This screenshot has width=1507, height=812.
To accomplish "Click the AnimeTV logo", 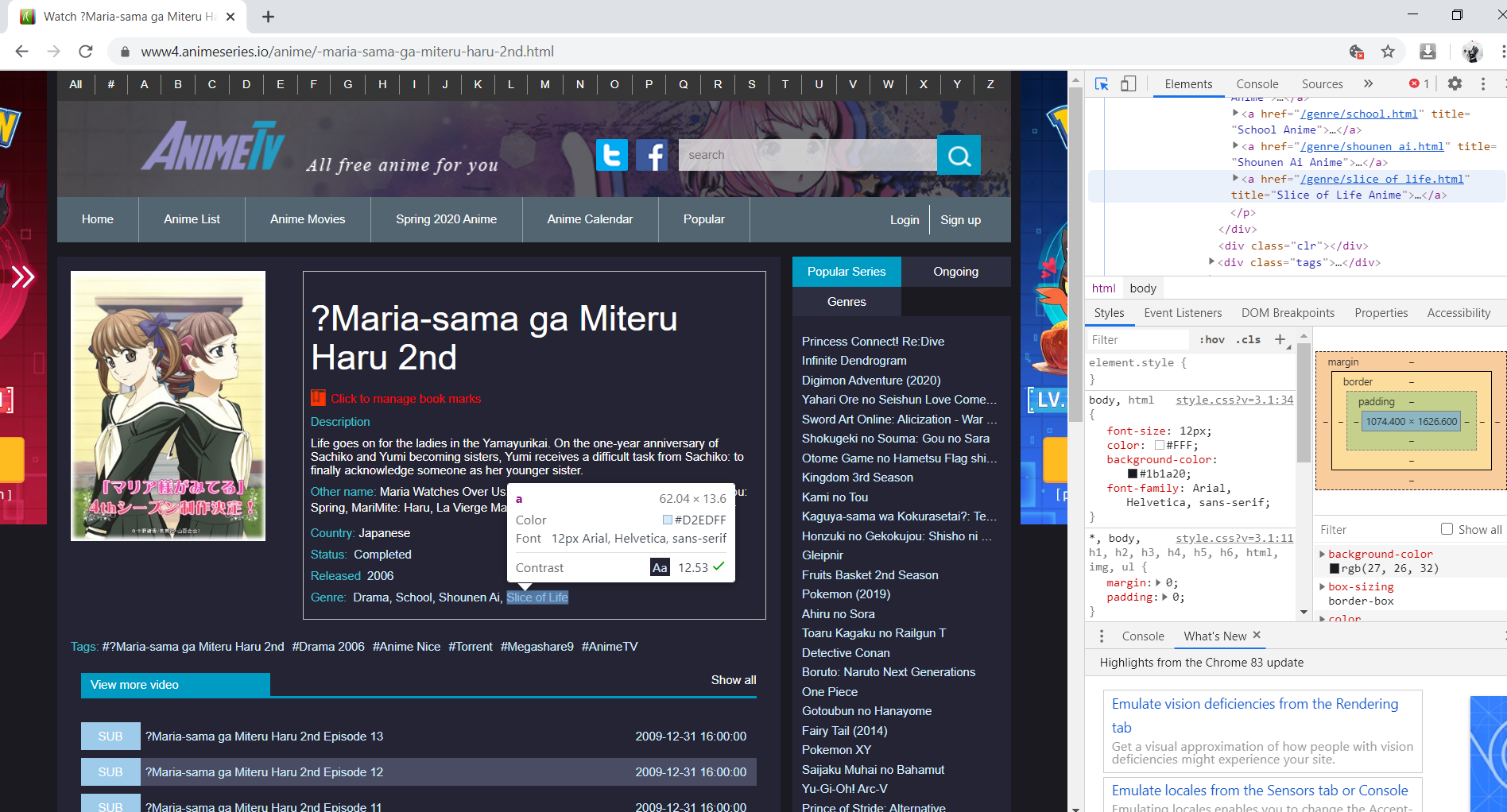I will tap(213, 145).
